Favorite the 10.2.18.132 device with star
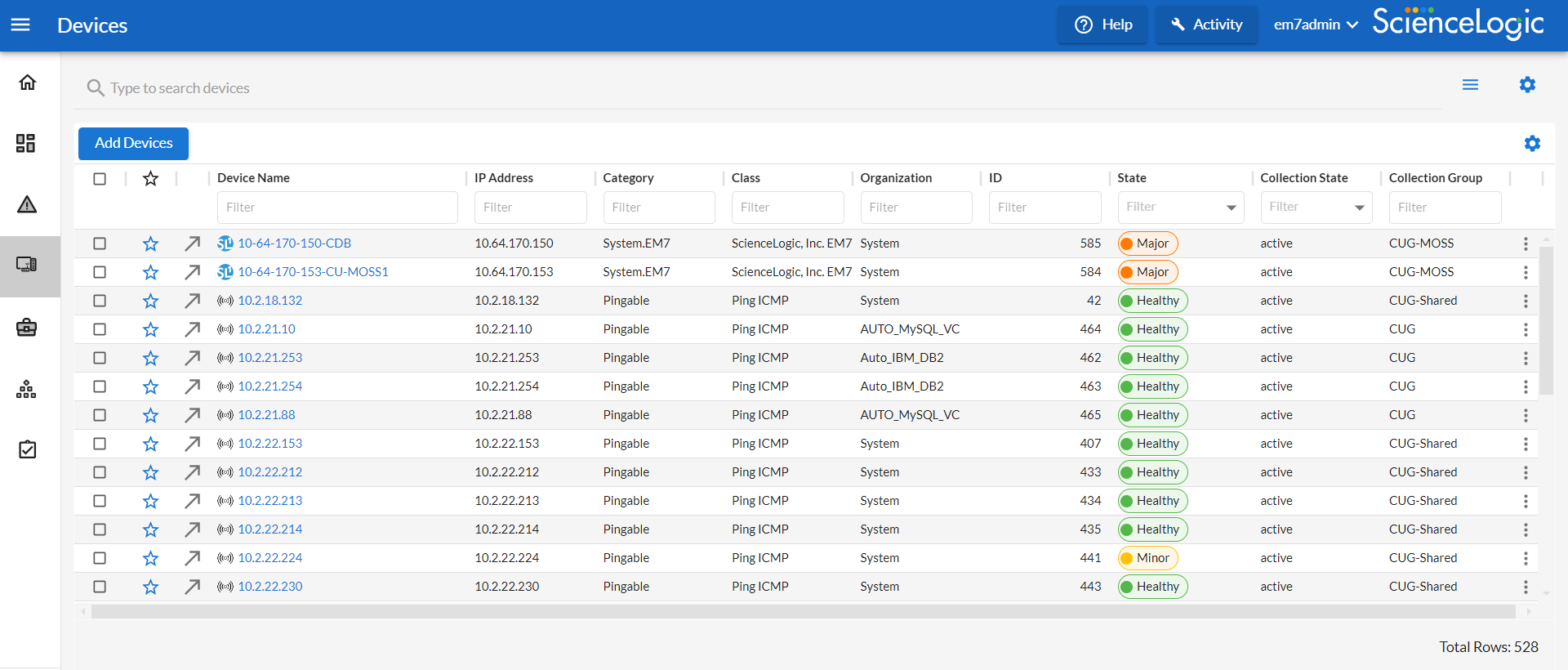 (150, 301)
